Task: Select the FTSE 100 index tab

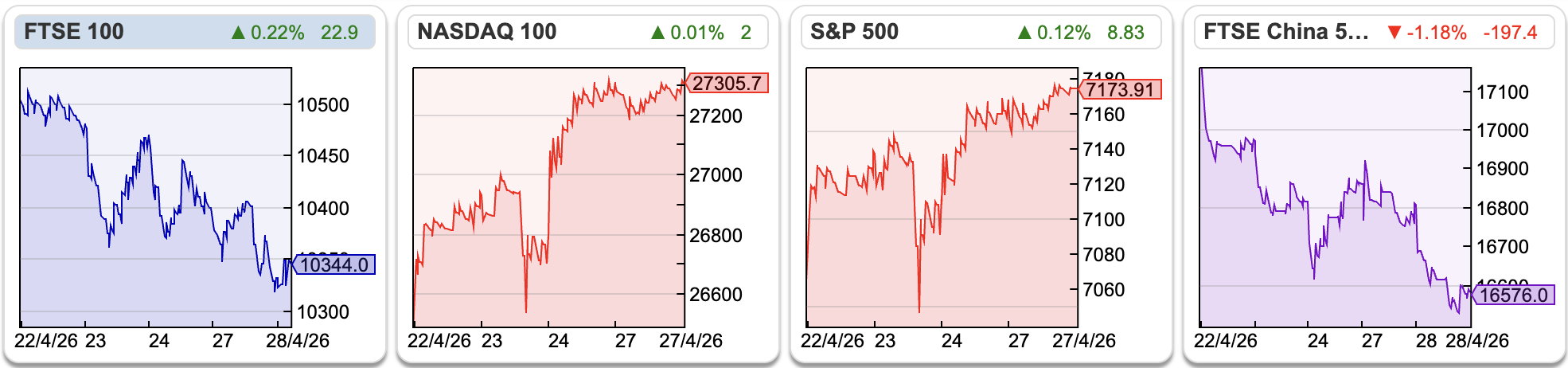Action: pos(74,32)
